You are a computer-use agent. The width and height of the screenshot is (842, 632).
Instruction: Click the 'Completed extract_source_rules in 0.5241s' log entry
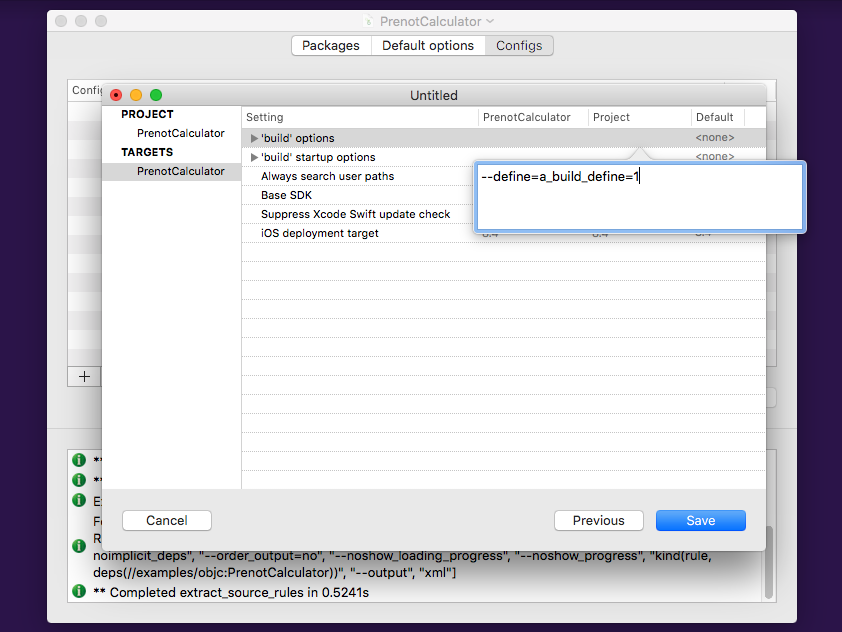[x=231, y=592]
